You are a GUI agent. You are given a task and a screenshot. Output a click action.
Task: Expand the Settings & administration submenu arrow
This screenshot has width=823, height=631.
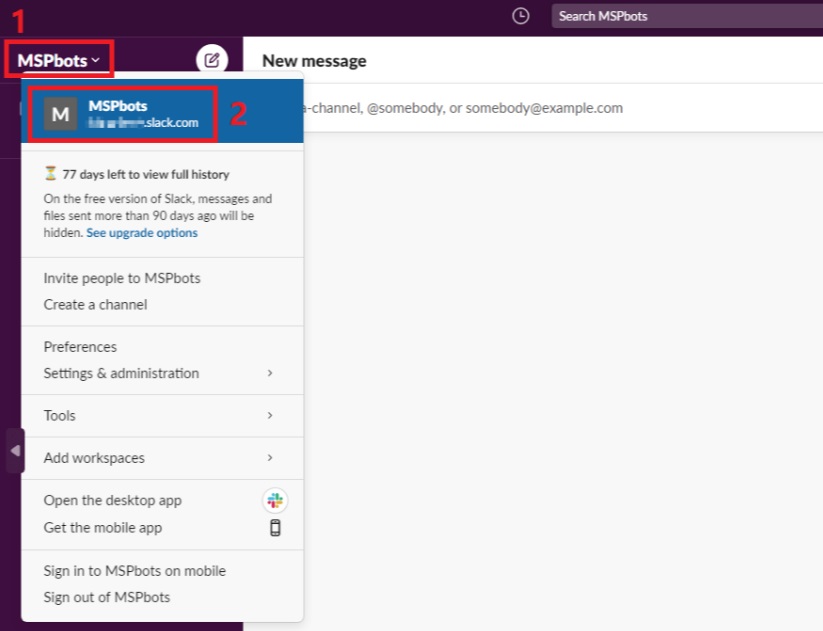[270, 373]
